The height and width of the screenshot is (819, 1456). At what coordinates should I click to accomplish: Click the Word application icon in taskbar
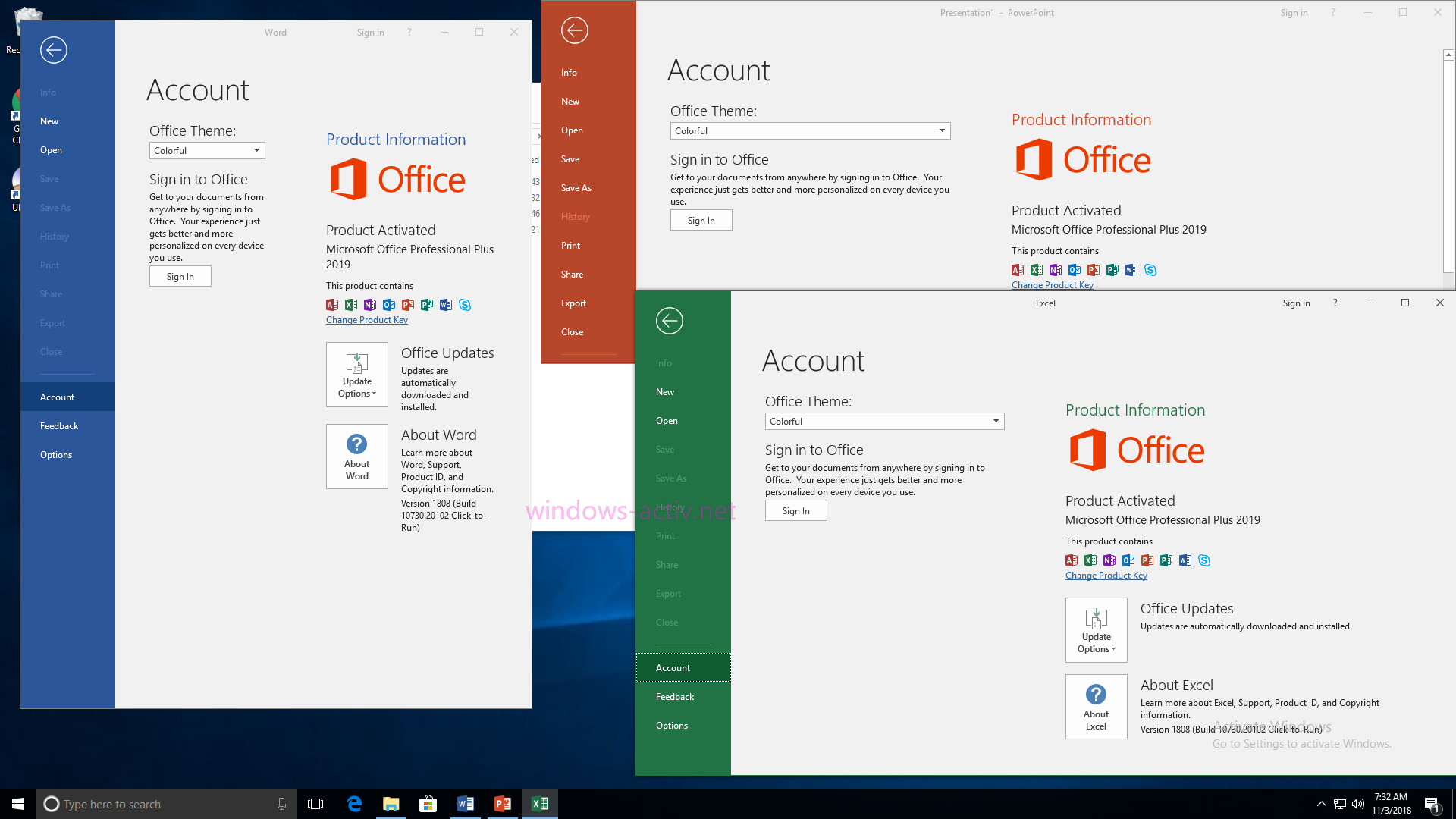[x=464, y=803]
